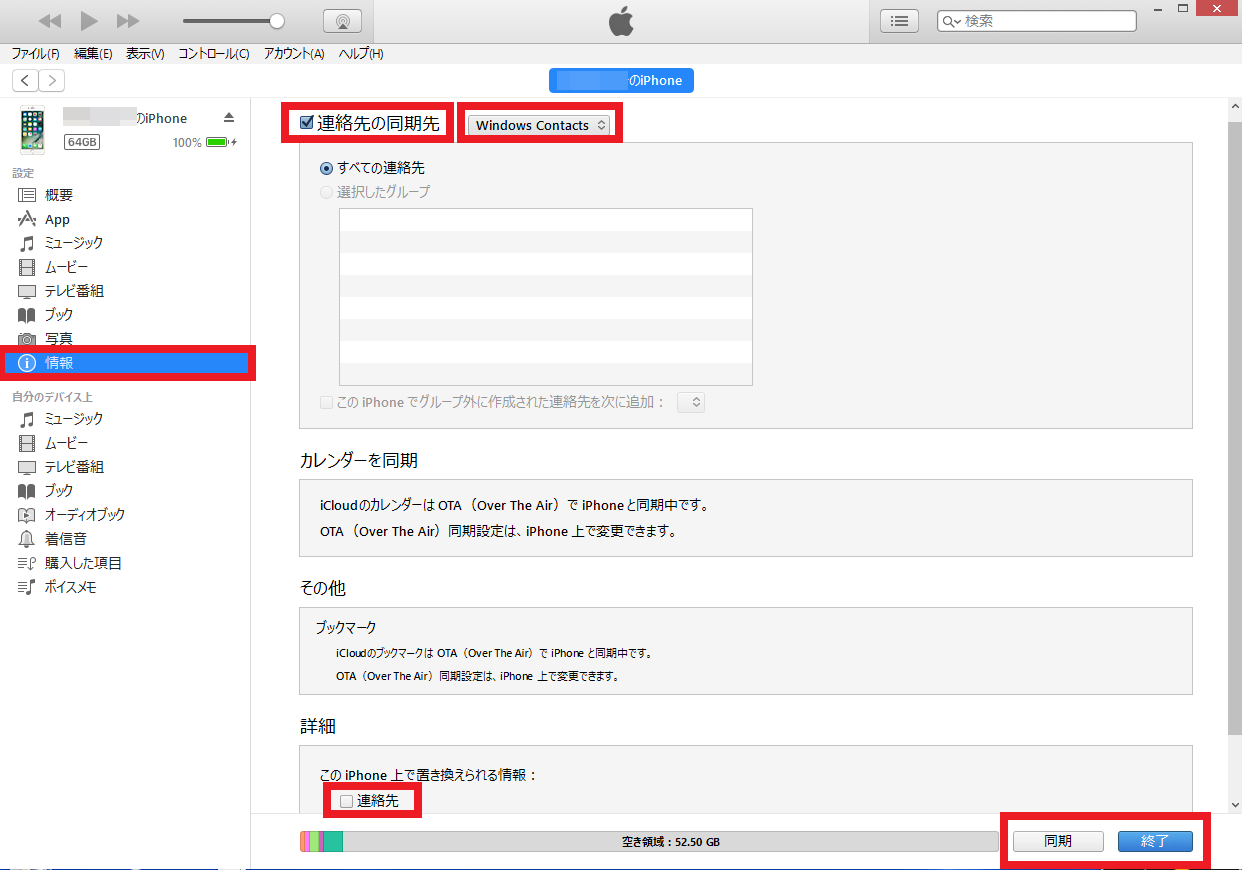This screenshot has width=1242, height=870.
Task: Open the ファイル(F) menu
Action: [35, 53]
